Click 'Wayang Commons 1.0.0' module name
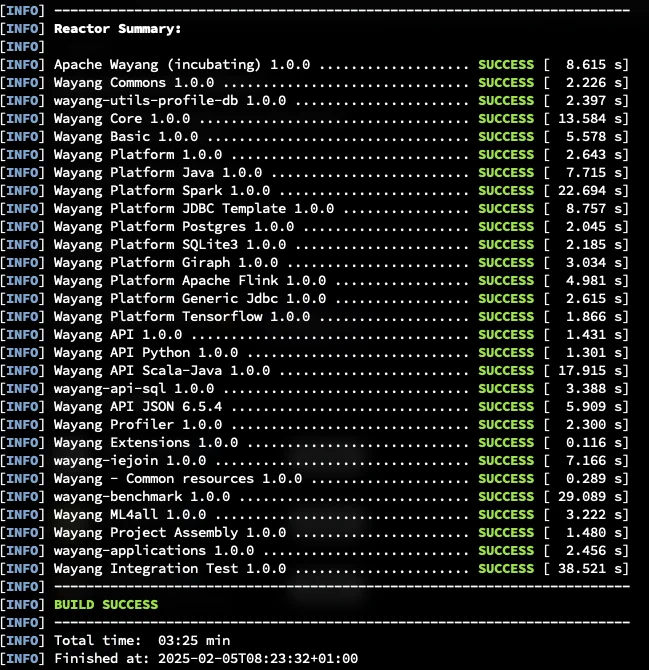This screenshot has width=649, height=670. (x=134, y=82)
